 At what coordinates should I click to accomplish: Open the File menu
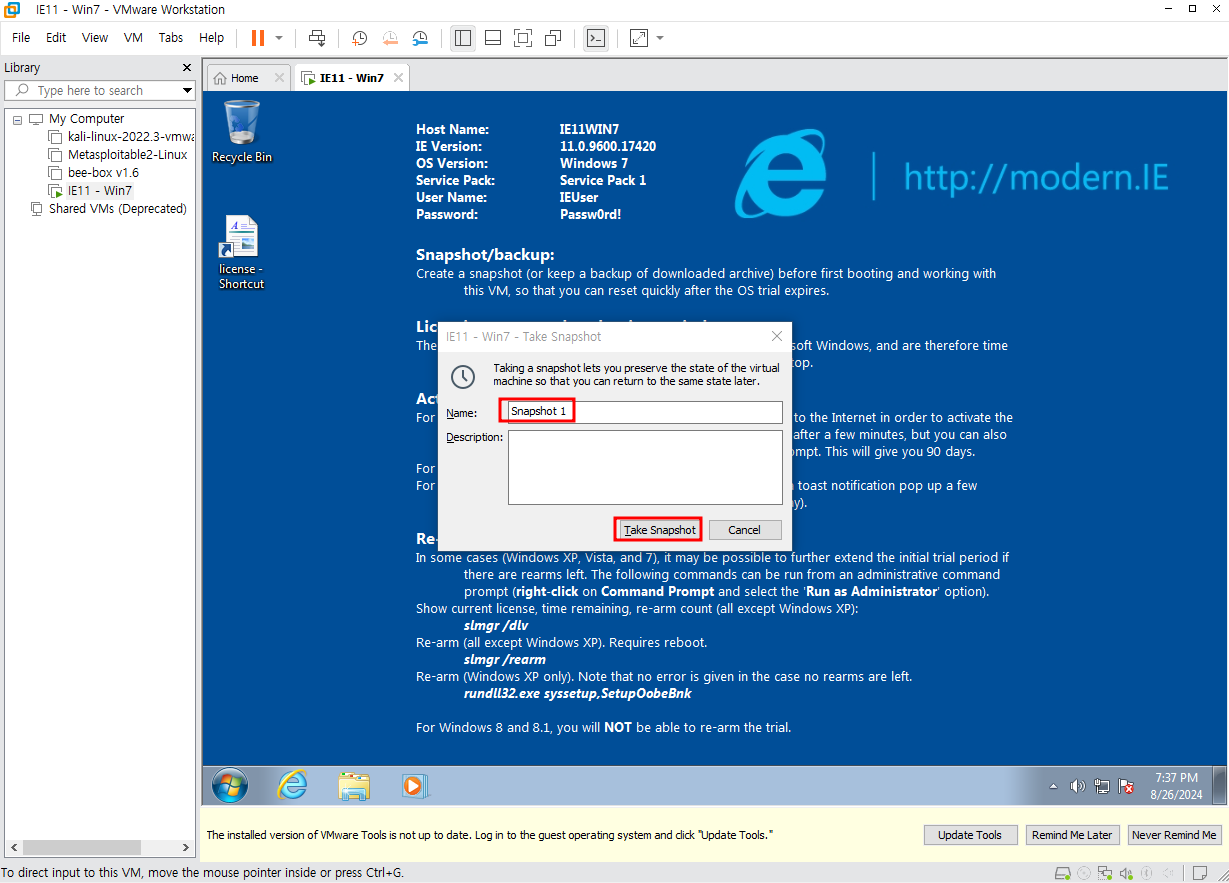click(21, 37)
